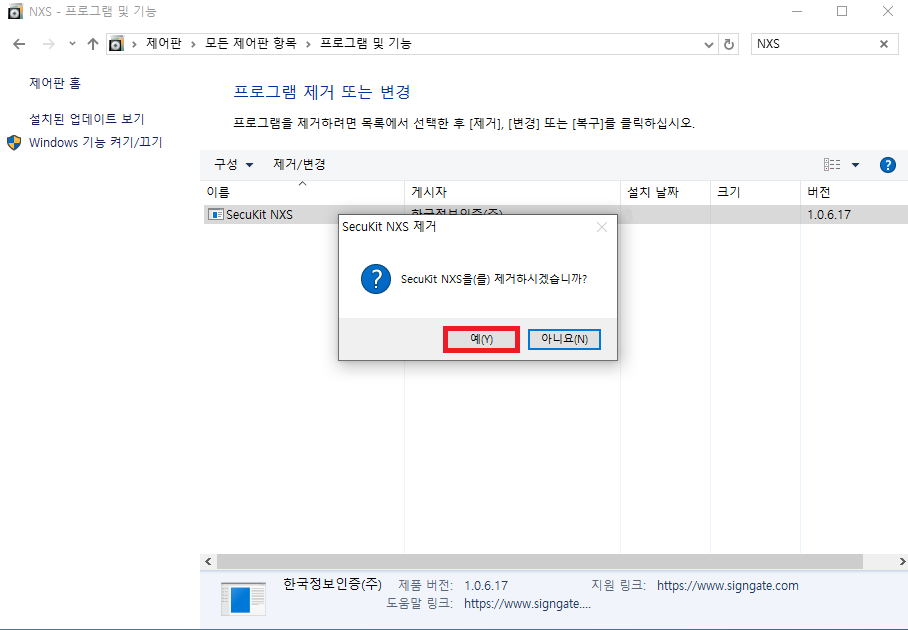Open the 구성 dropdown menu
The height and width of the screenshot is (630, 908).
233,164
